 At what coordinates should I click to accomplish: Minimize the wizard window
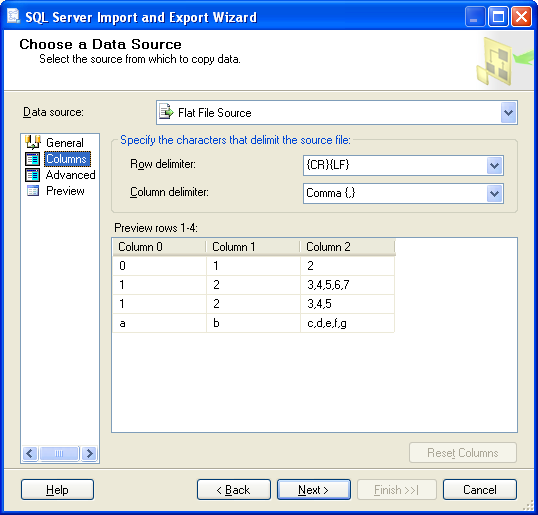click(475, 16)
